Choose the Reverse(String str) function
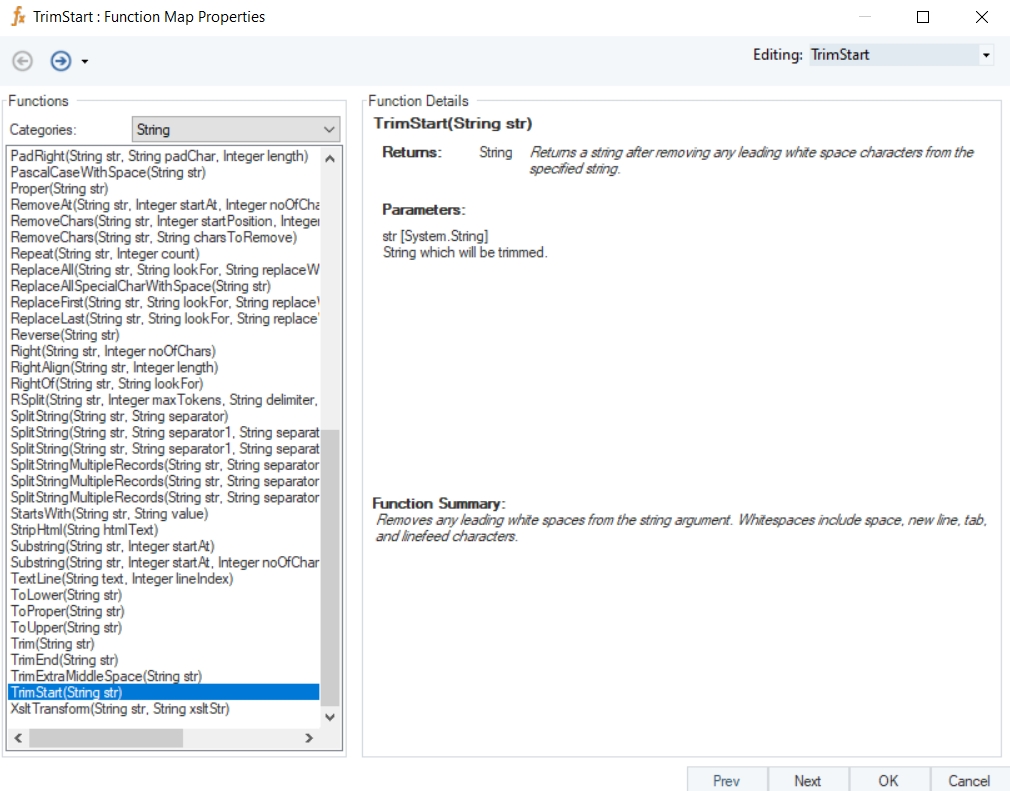The height and width of the screenshot is (791, 1010). tap(64, 335)
